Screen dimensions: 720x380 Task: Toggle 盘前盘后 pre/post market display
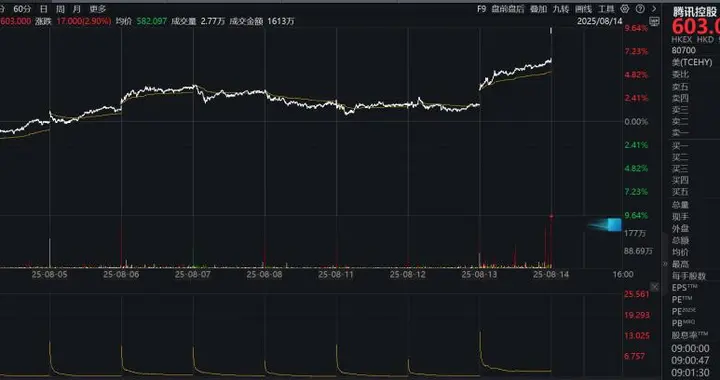tap(507, 9)
